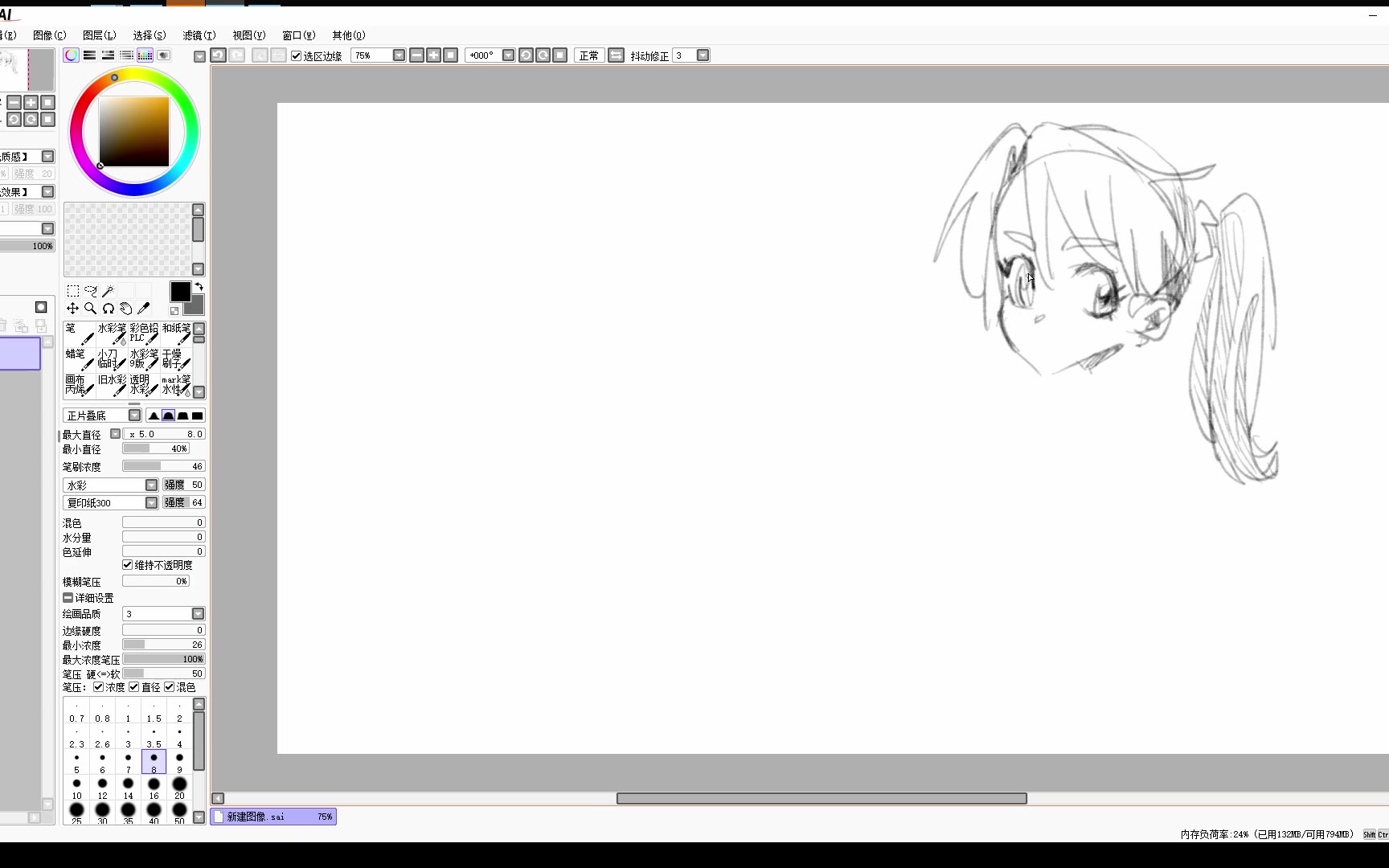Choose the 笔 pen brush

pyautogui.click(x=80, y=334)
